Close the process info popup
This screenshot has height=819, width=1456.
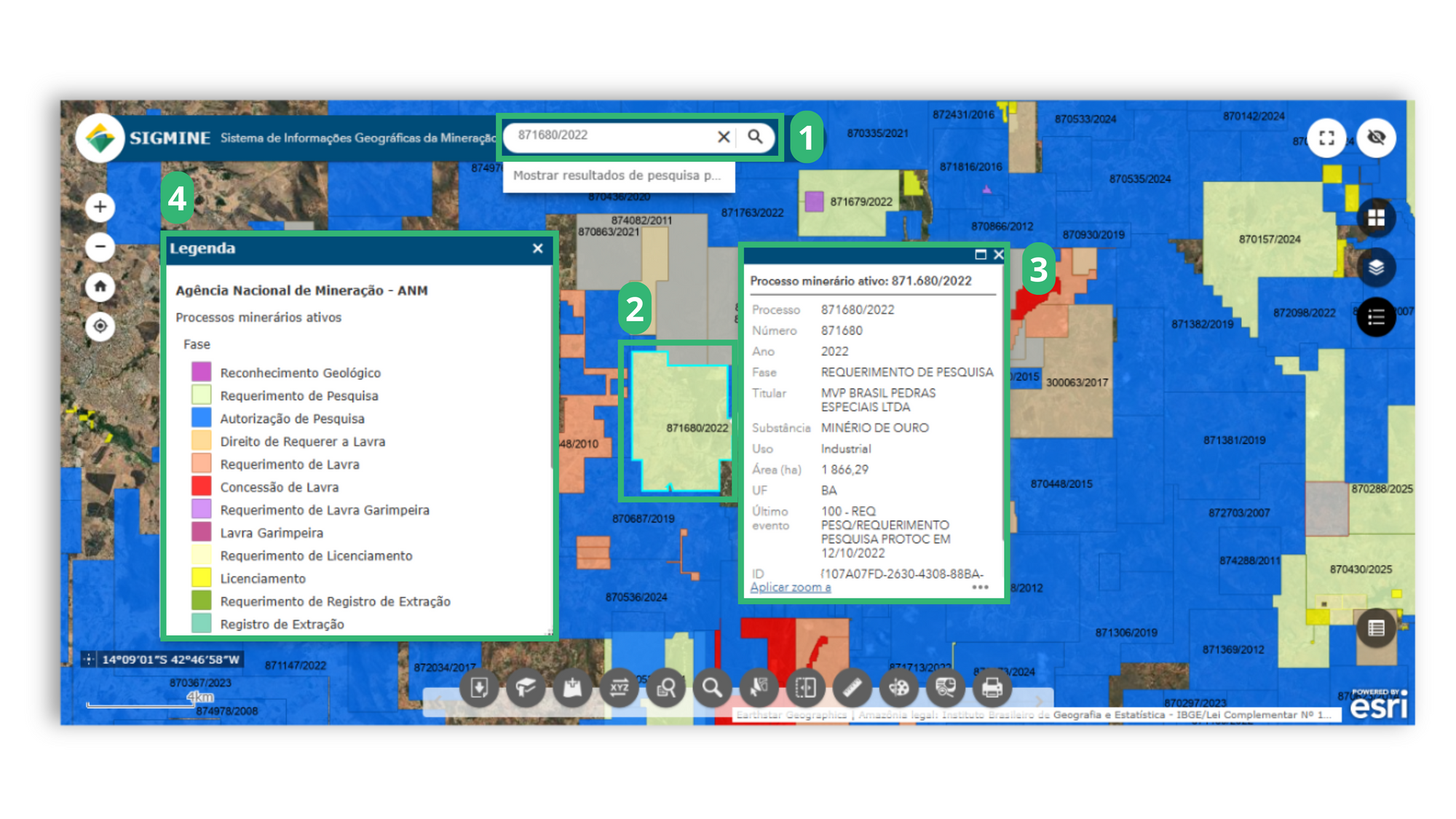pyautogui.click(x=998, y=255)
